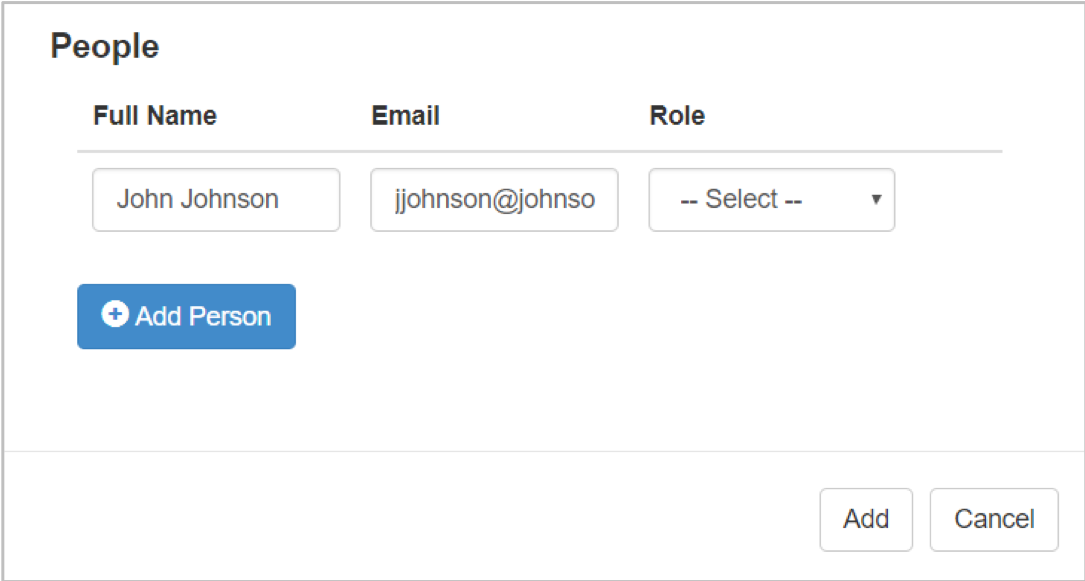
Task: Click the 'Add Person' label text
Action: pos(203,317)
